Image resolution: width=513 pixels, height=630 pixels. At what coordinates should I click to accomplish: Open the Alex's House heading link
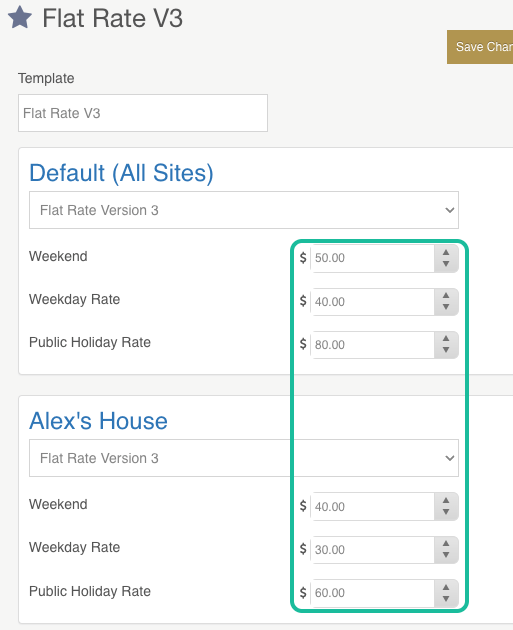pyautogui.click(x=98, y=421)
